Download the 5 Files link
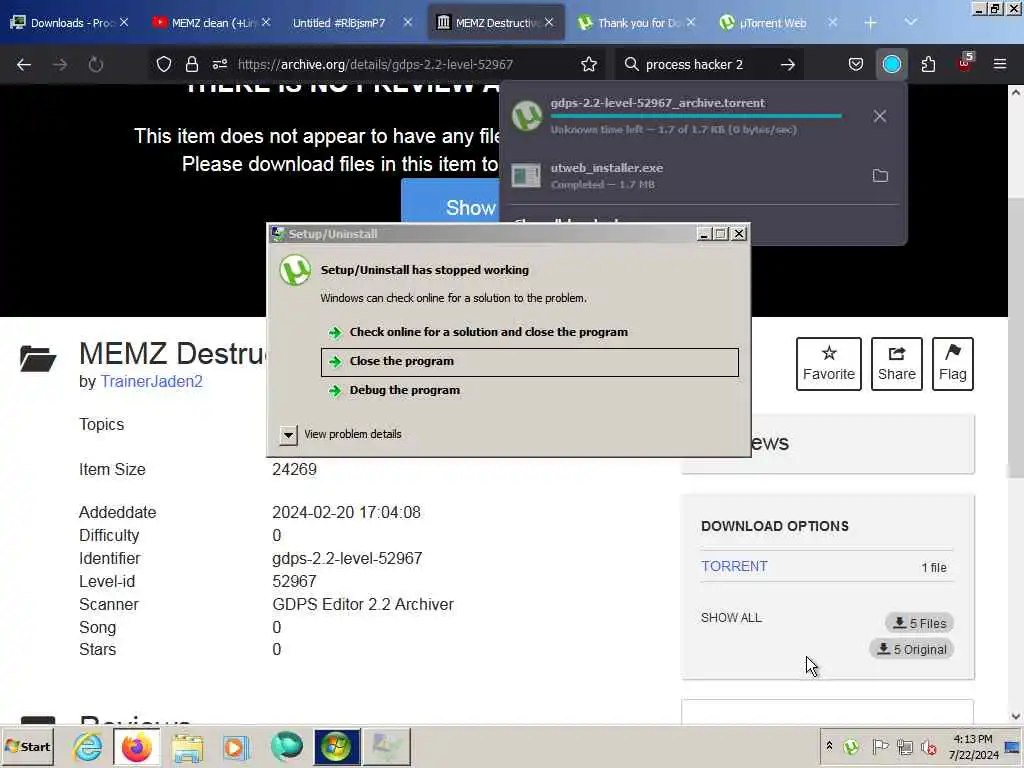This screenshot has height=768, width=1024. pos(920,623)
